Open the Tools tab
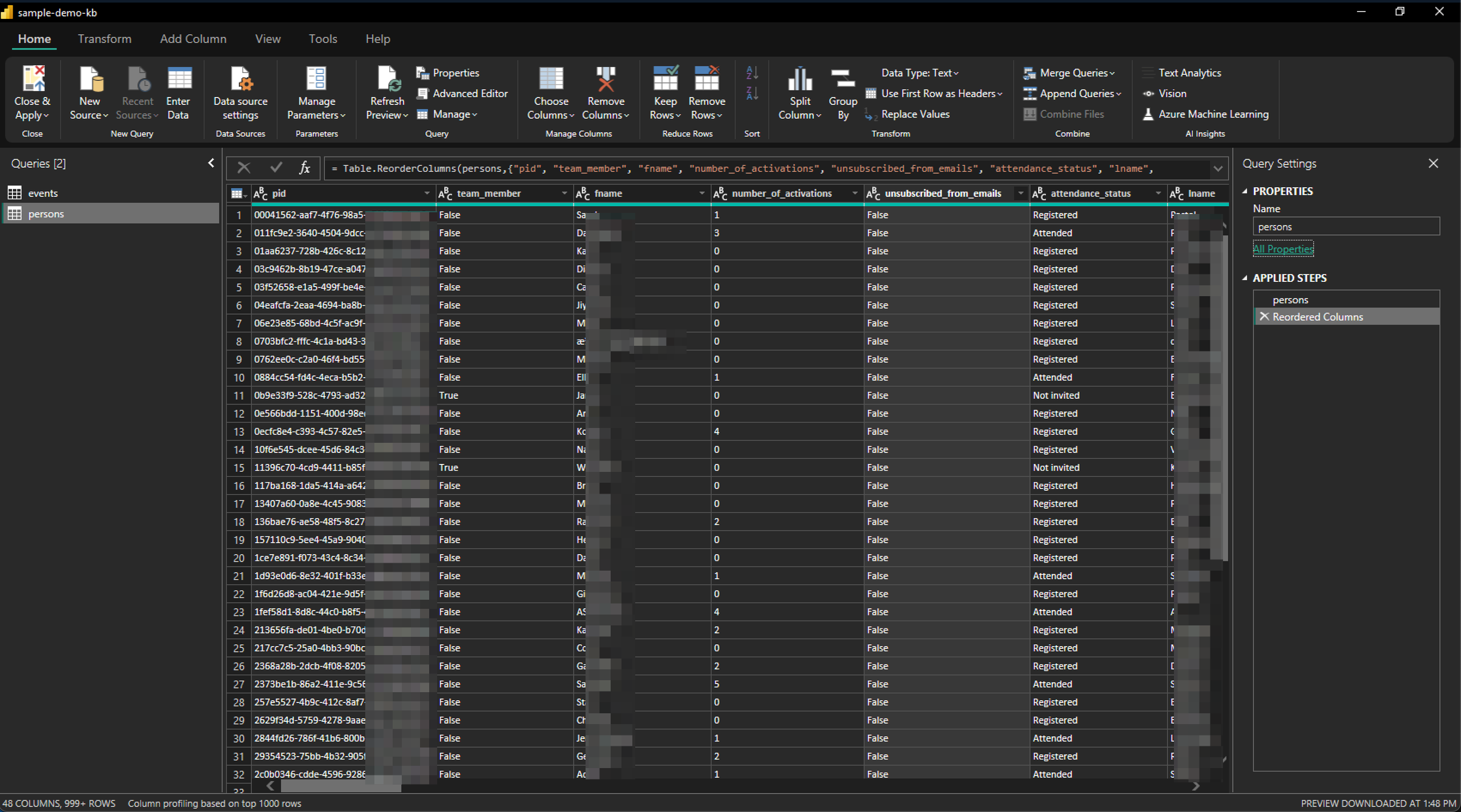1461x812 pixels. [323, 39]
